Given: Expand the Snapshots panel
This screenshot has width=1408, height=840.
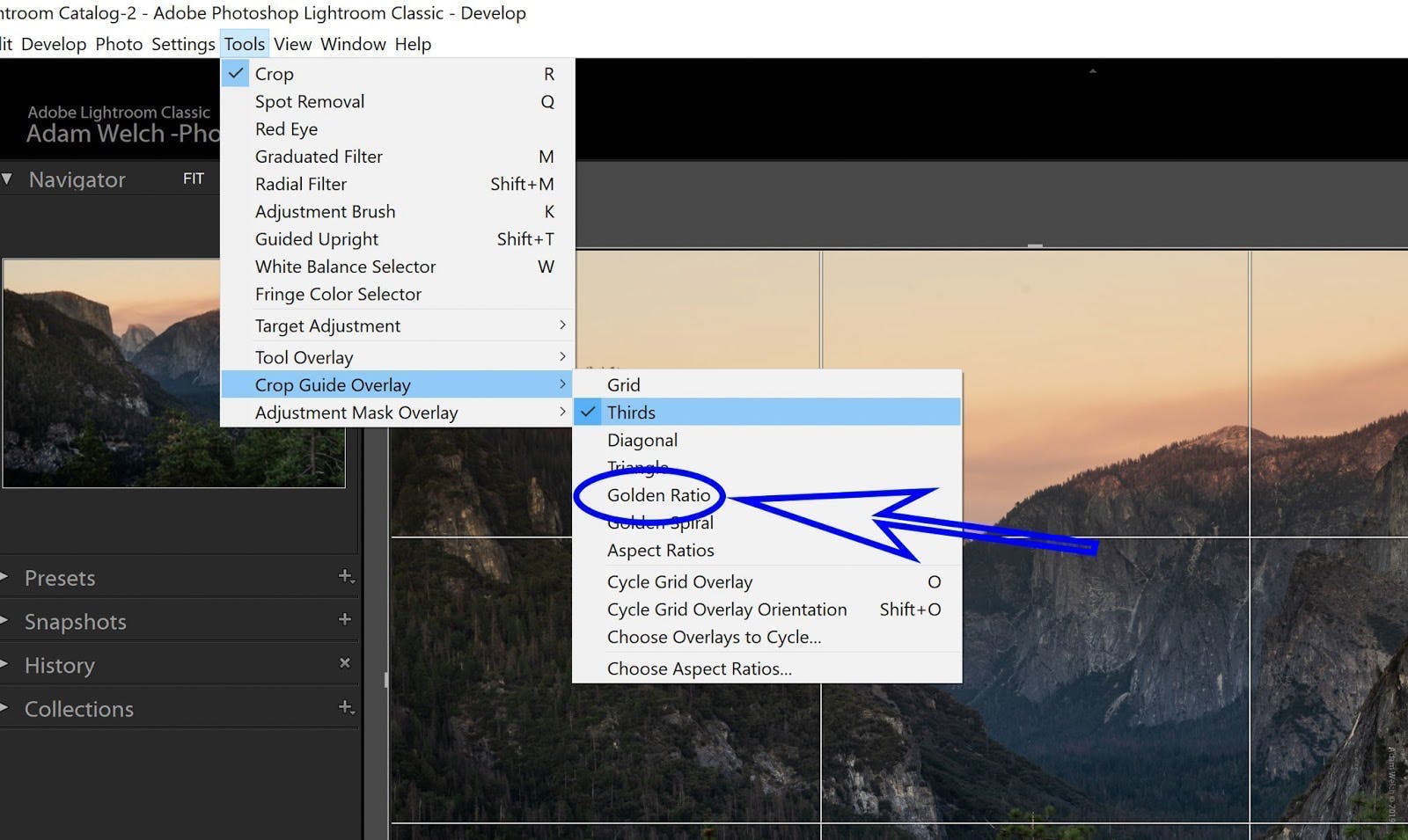Looking at the screenshot, I should [x=75, y=621].
